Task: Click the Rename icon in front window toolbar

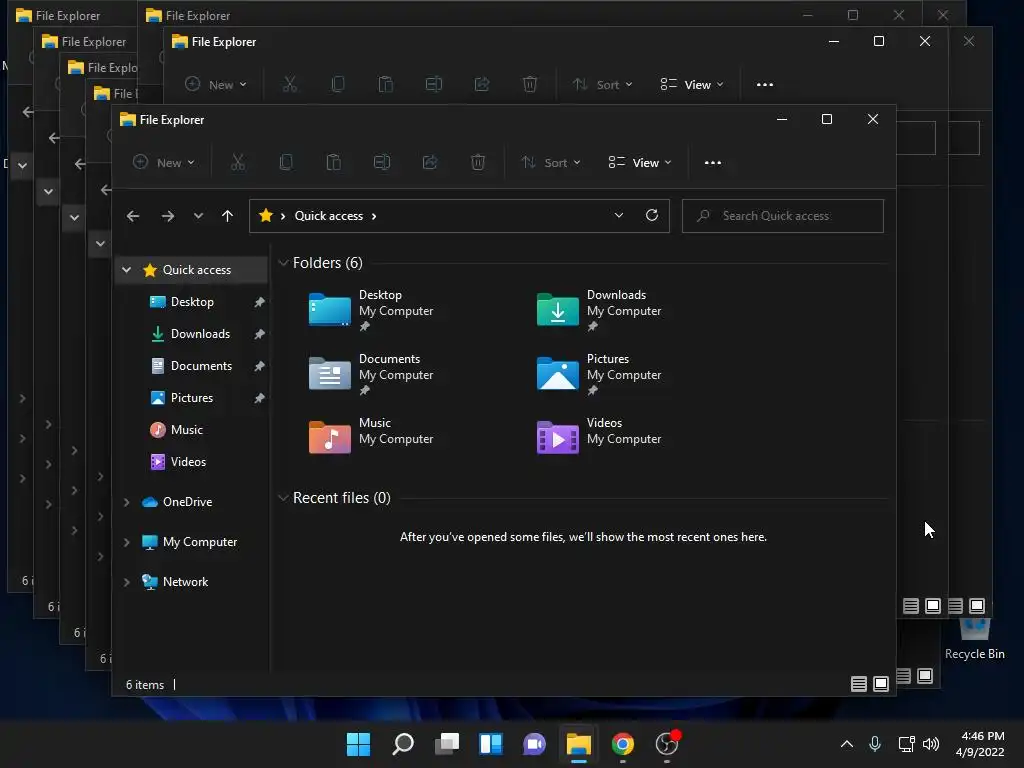Action: click(382, 163)
